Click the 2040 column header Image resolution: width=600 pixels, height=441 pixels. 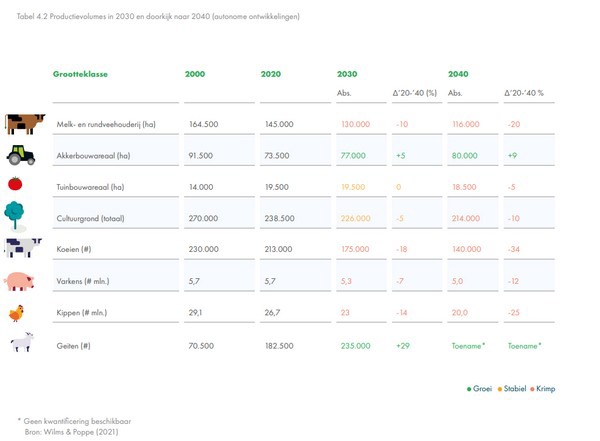tap(458, 74)
